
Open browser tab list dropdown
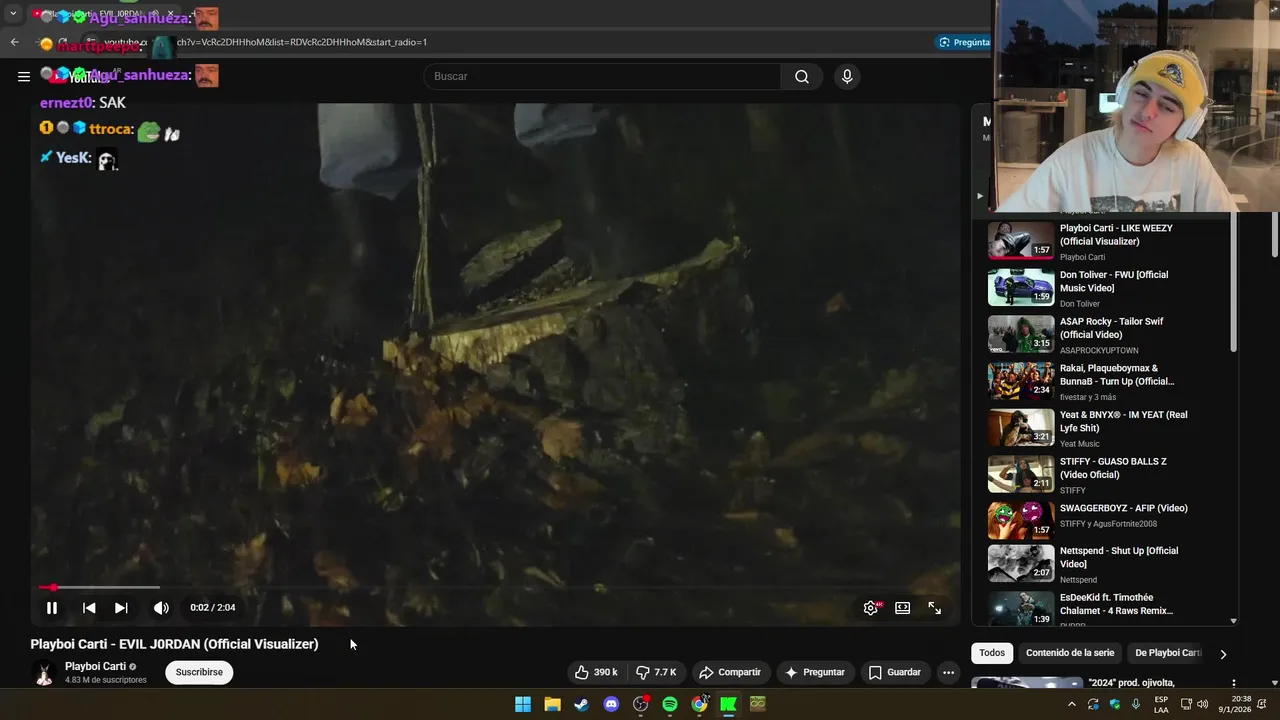[13, 14]
